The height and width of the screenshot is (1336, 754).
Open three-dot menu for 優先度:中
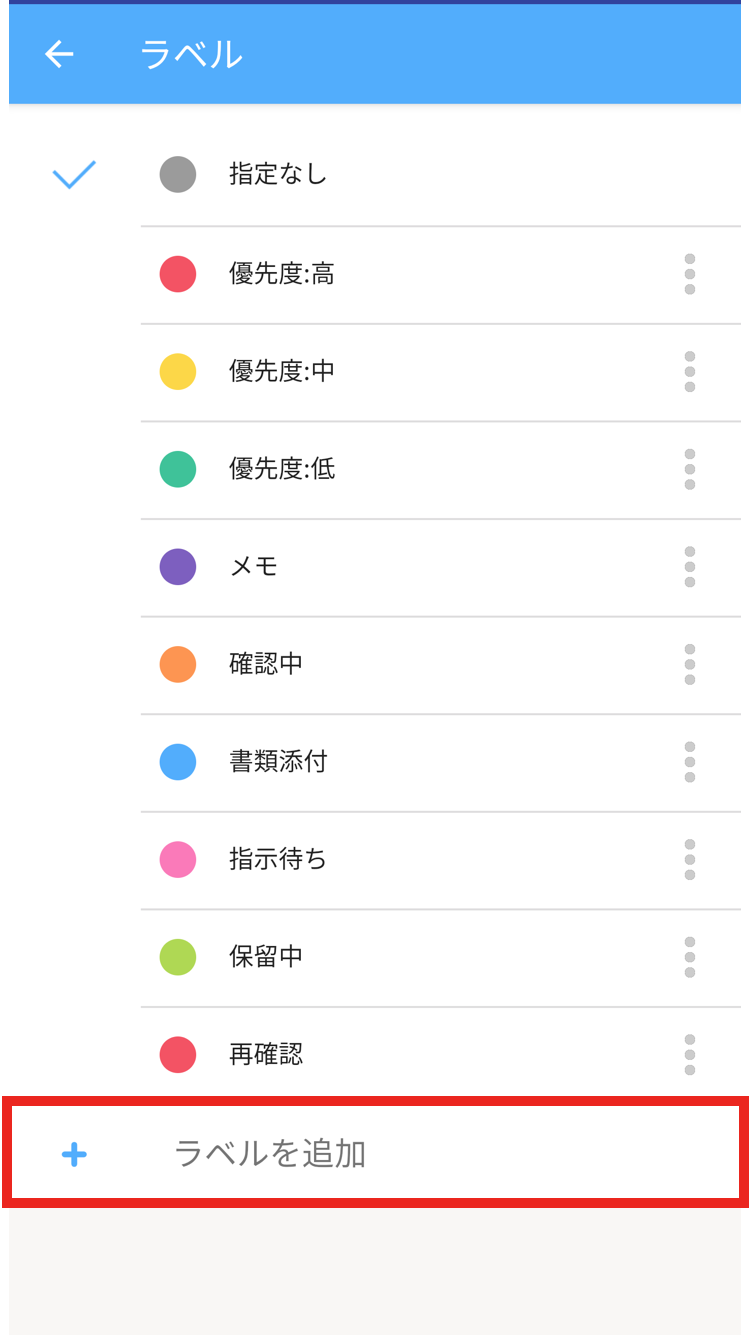[x=689, y=372]
